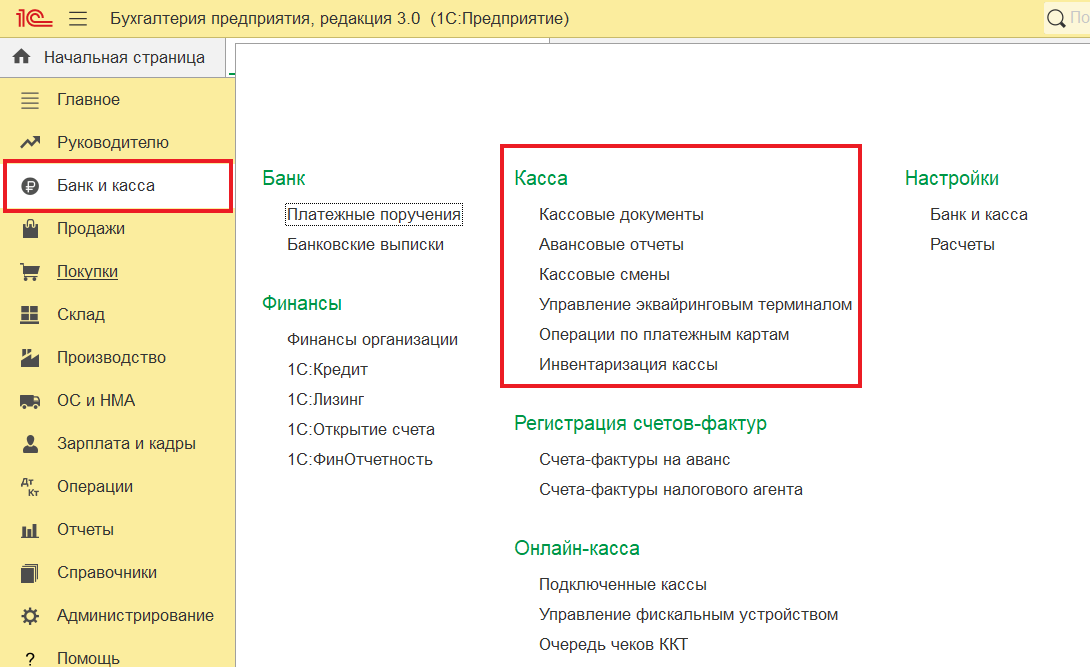Select Руководителю in the sections panel
Image resolution: width=1090 pixels, height=667 pixels.
pos(113,142)
